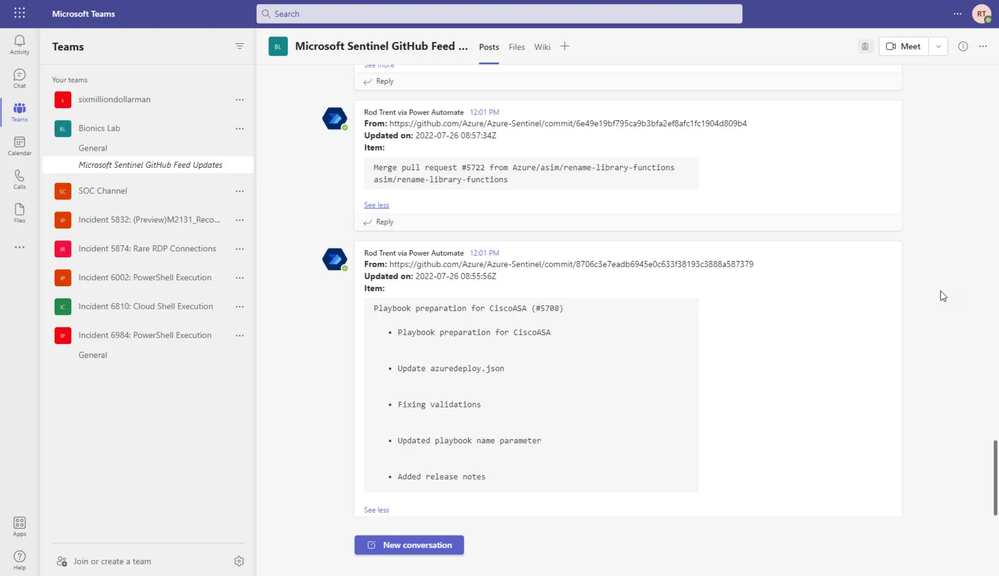Click See less under rename-library-functions post
Image resolution: width=999 pixels, height=576 pixels.
(377, 205)
